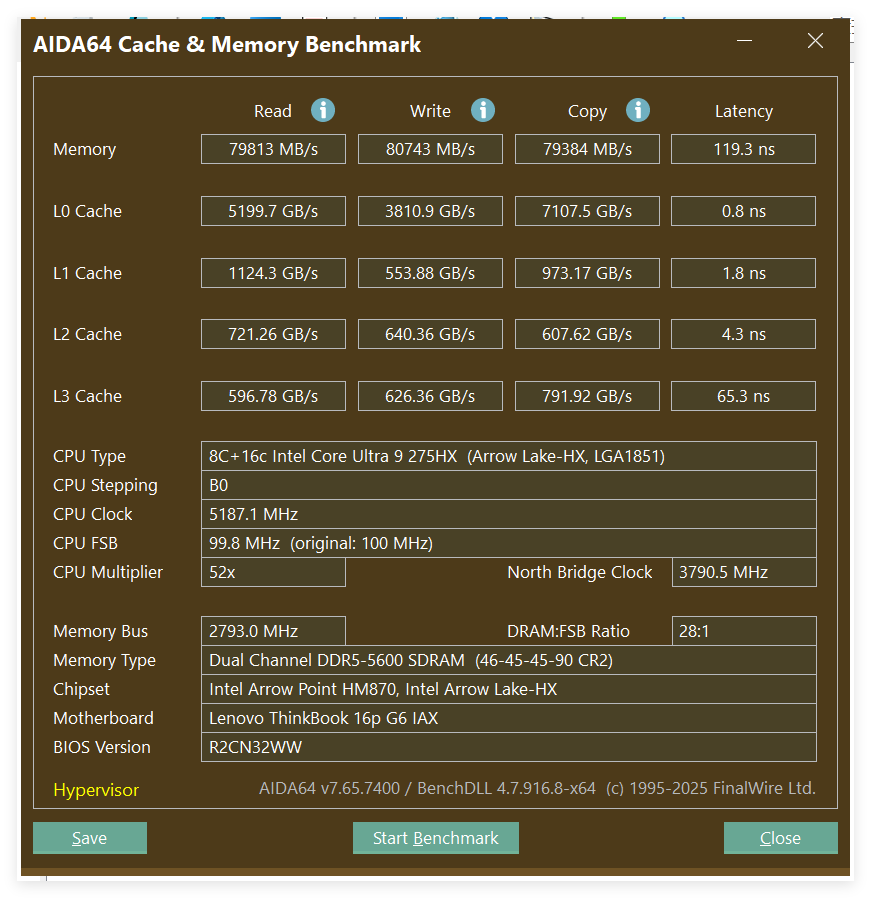Select L0 Cache write 3810.9 GB/s

pyautogui.click(x=430, y=211)
